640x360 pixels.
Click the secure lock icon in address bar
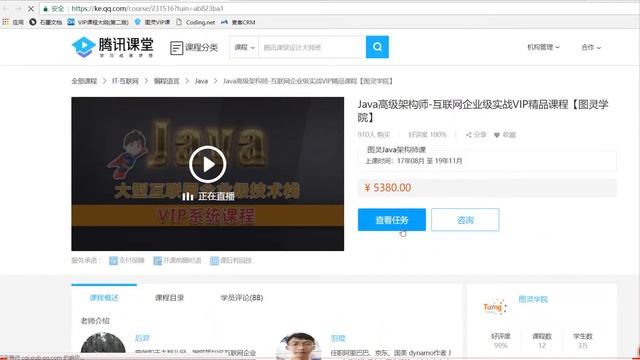click(x=45, y=8)
